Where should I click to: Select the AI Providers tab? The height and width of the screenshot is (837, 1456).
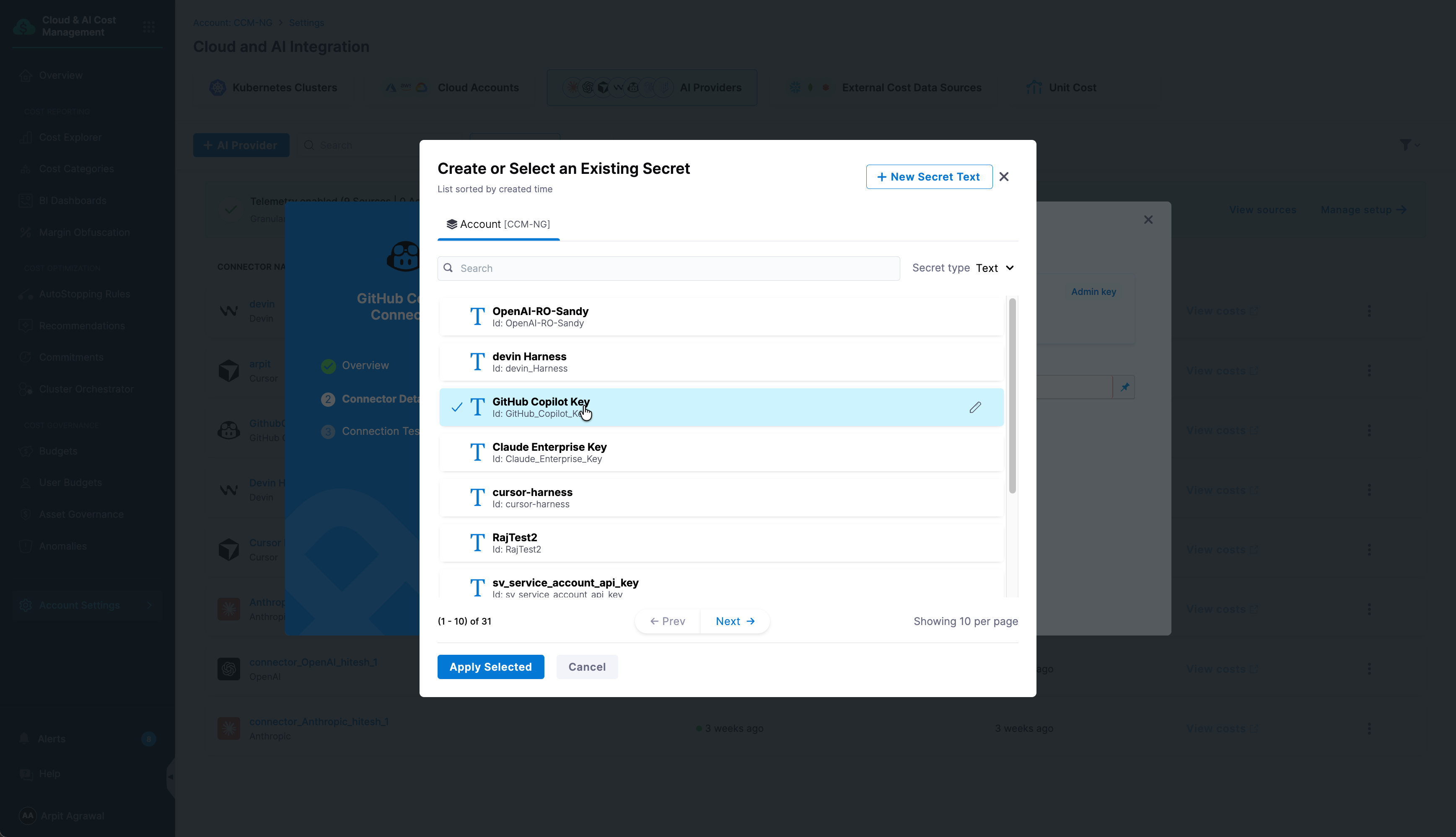652,88
